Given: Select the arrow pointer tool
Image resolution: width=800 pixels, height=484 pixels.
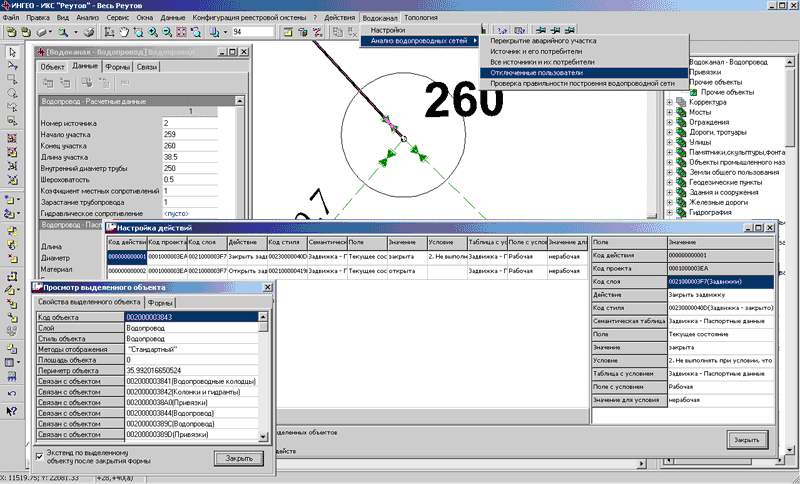Looking at the screenshot, I should [11, 51].
